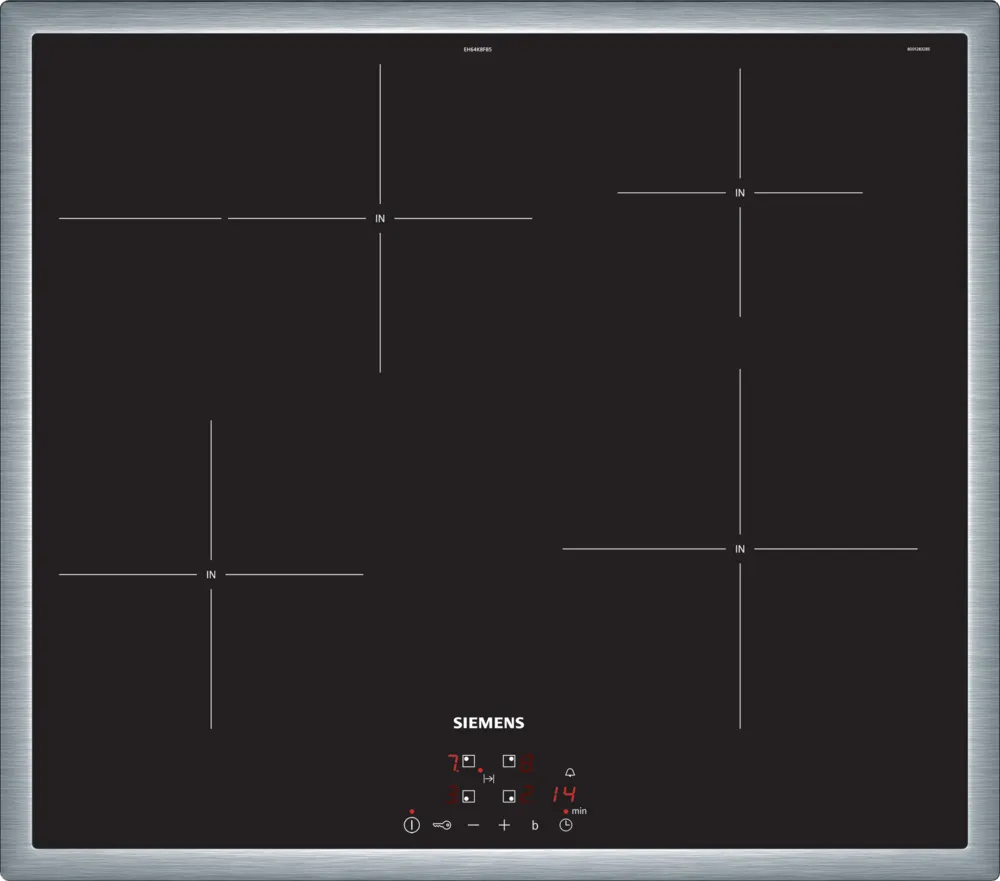Tap the key-shaped childproof lock

point(442,825)
